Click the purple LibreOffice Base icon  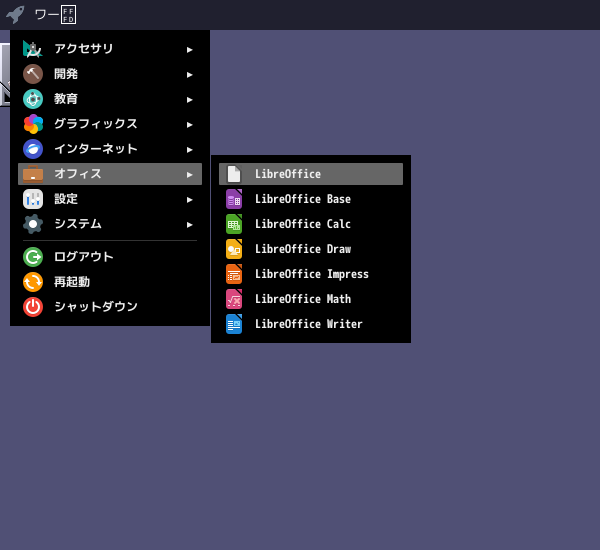pyautogui.click(x=234, y=199)
